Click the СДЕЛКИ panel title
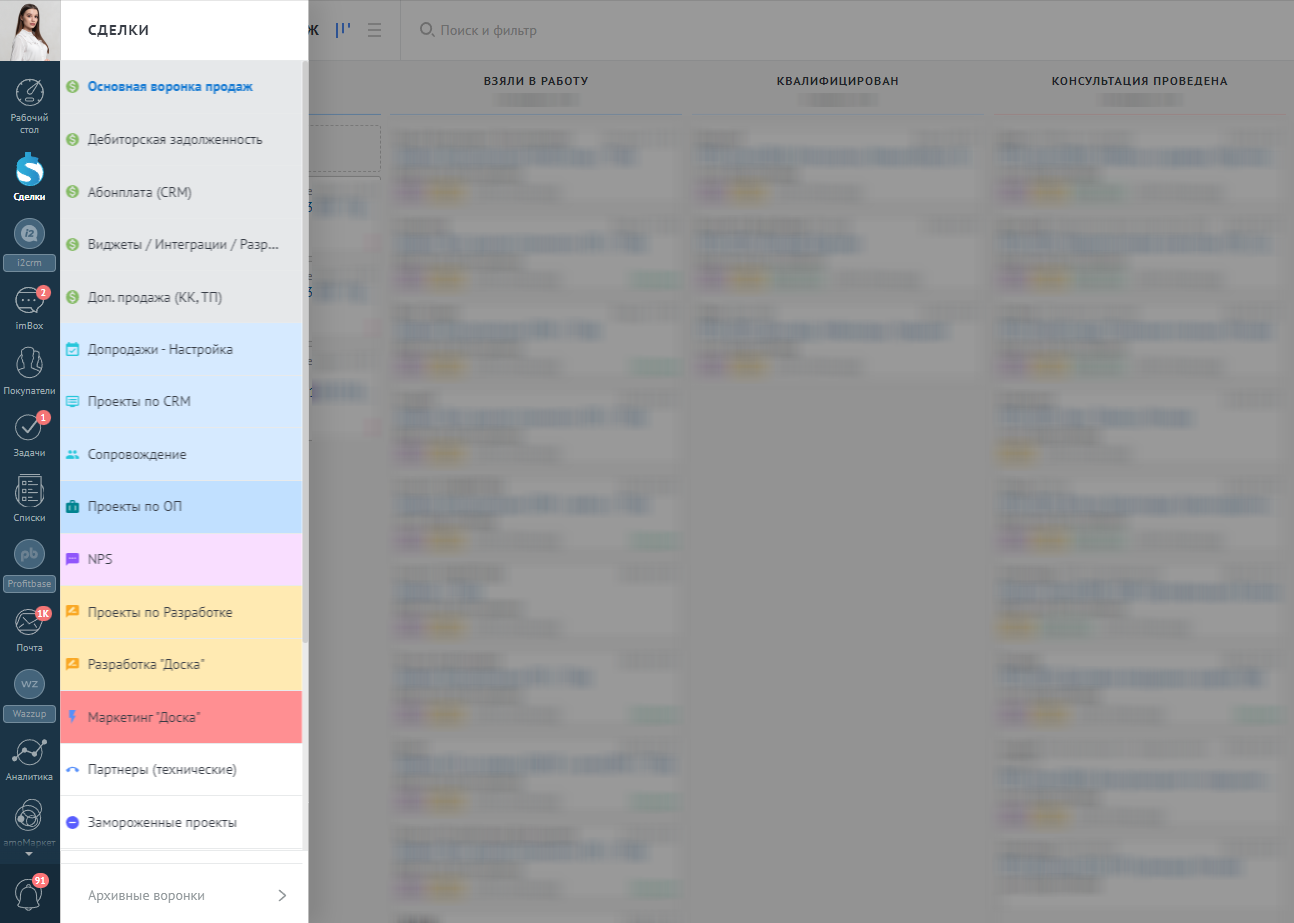The height and width of the screenshot is (923, 1294). 118,31
